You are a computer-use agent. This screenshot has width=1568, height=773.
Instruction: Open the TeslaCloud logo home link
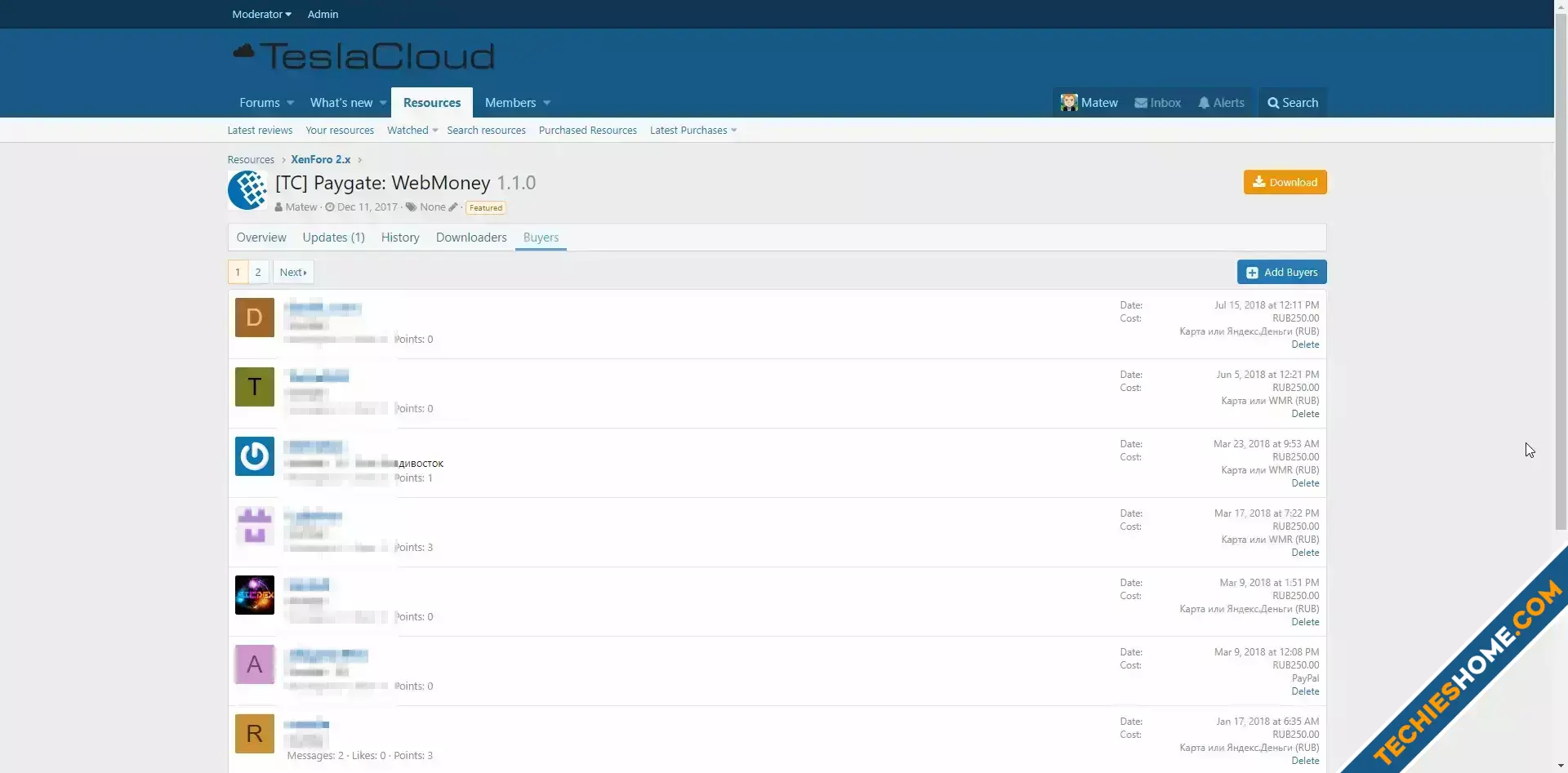363,56
